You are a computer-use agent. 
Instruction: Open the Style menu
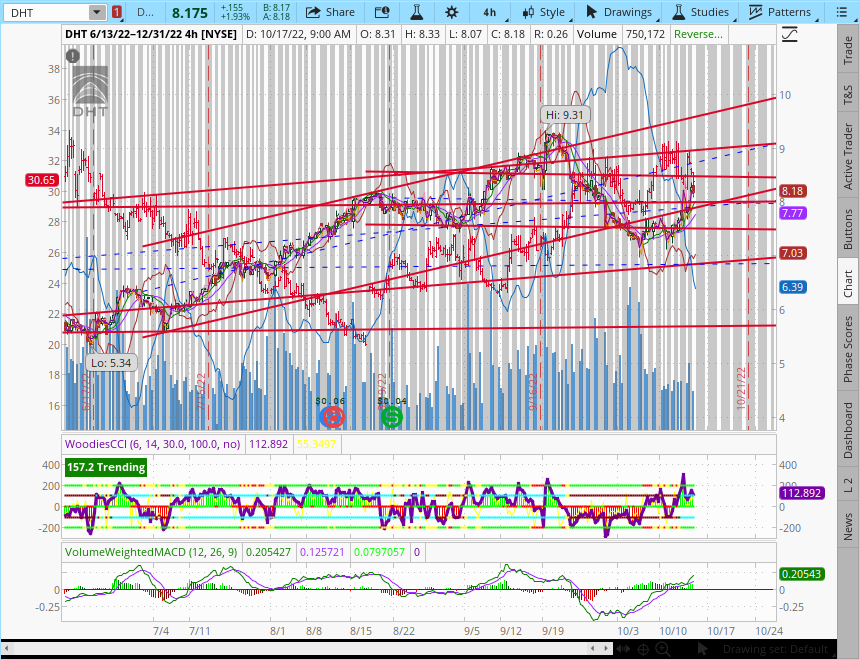point(544,12)
